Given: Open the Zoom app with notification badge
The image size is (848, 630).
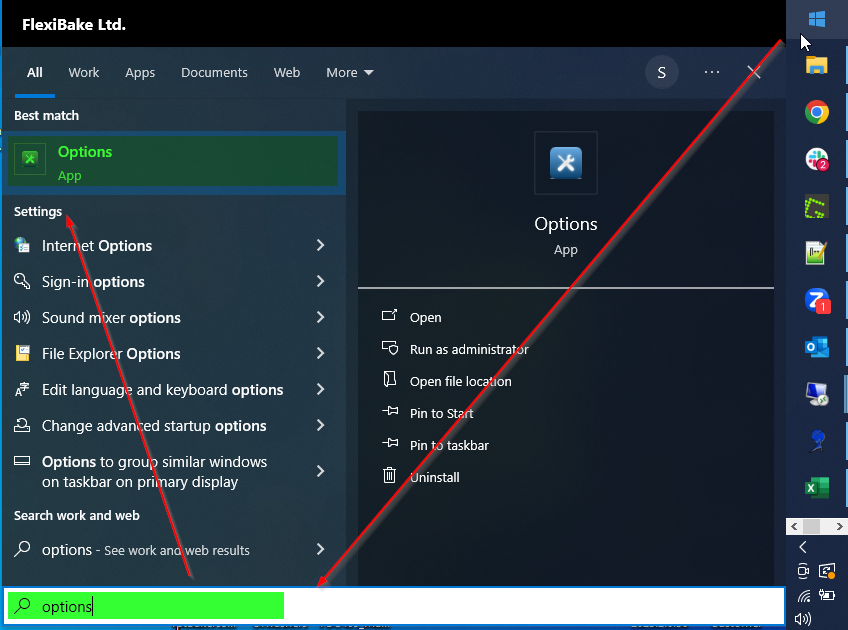Looking at the screenshot, I should (817, 301).
